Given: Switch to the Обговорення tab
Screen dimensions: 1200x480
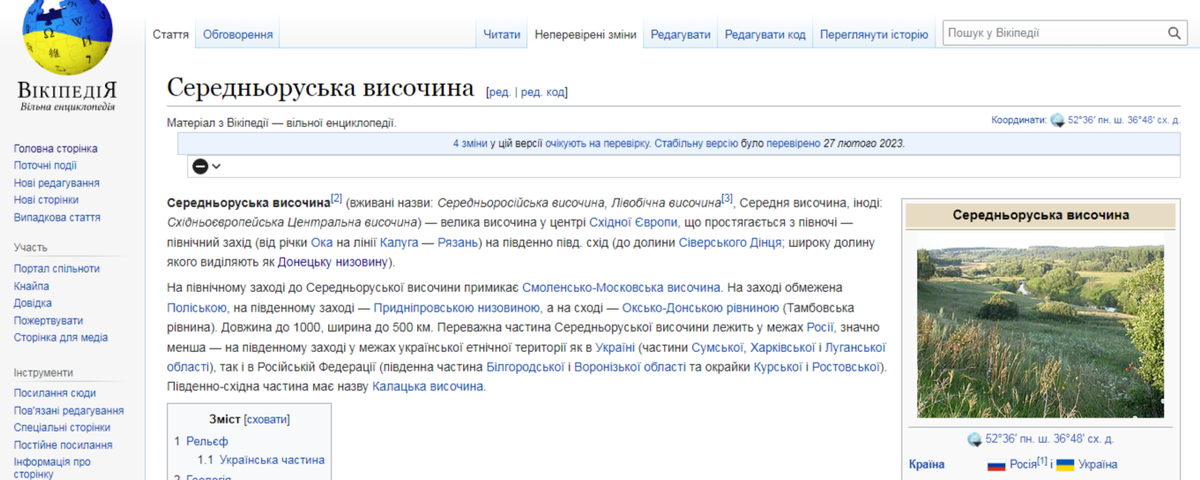Looking at the screenshot, I should coord(238,34).
